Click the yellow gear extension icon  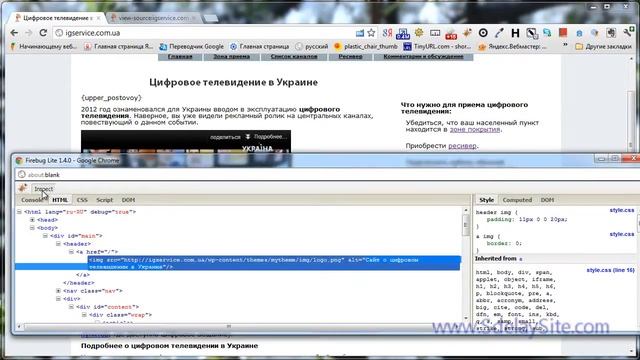419,33
